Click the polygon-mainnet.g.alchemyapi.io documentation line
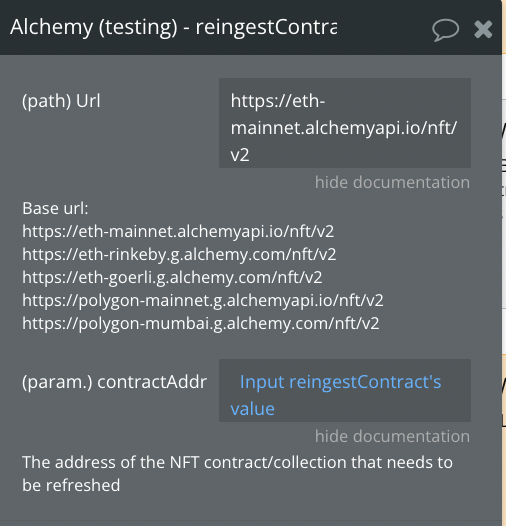 [203, 300]
